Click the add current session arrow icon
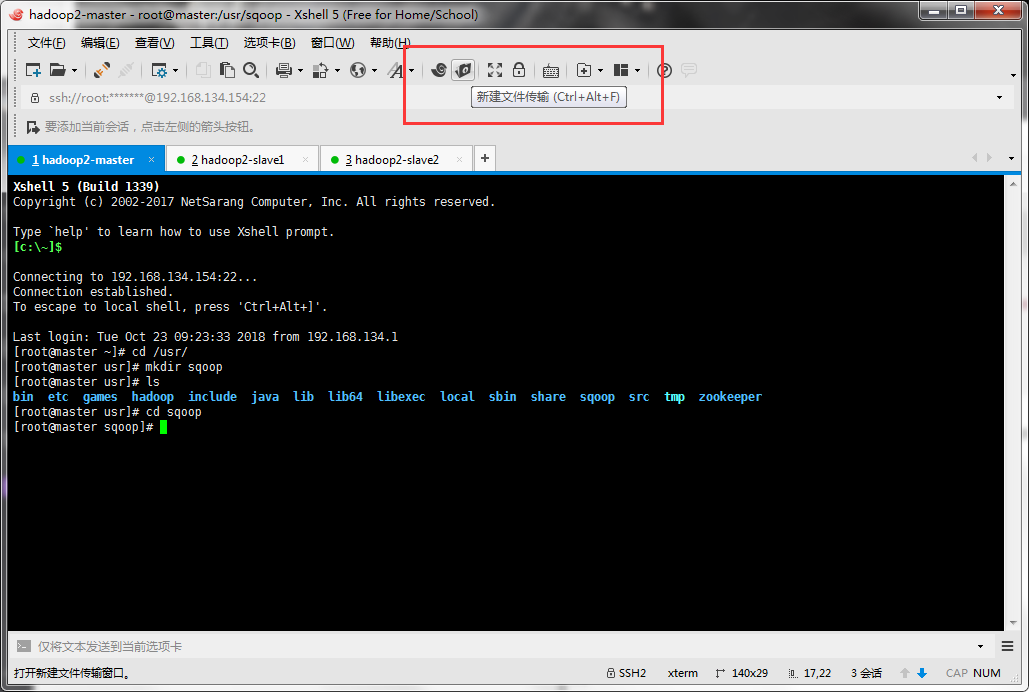The image size is (1029, 692). [x=32, y=127]
